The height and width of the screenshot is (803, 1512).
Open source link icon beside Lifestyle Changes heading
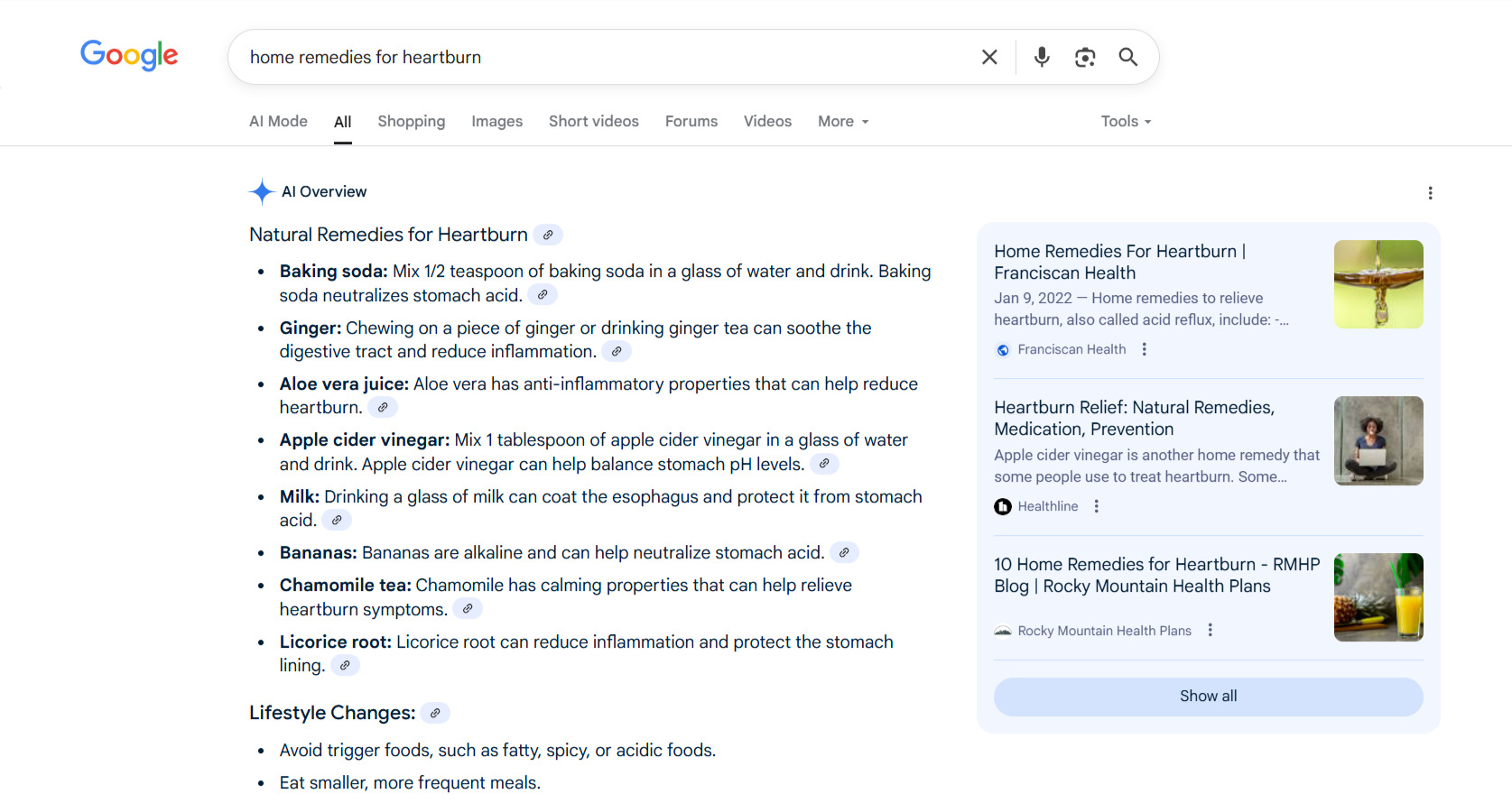(435, 713)
